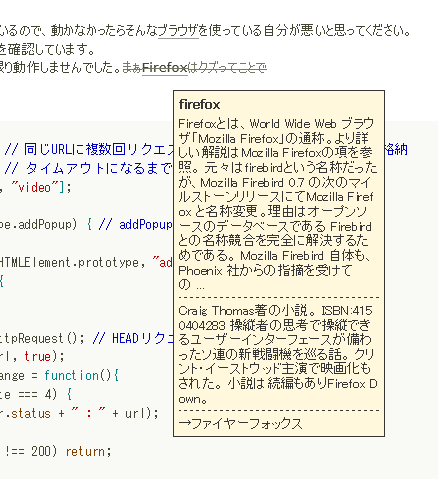Click the を確認しています sentence

click(x=47, y=50)
